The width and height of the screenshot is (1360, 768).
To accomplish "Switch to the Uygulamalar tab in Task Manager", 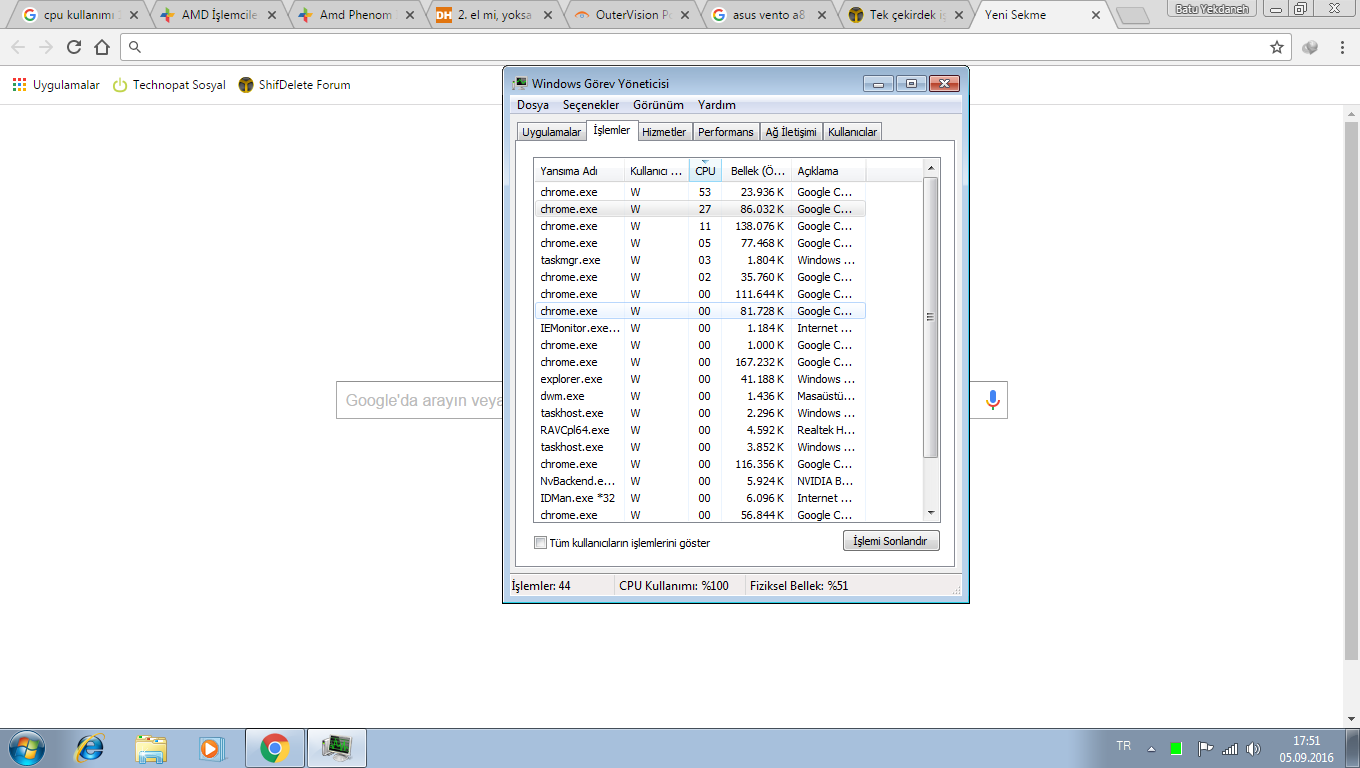I will (x=551, y=132).
